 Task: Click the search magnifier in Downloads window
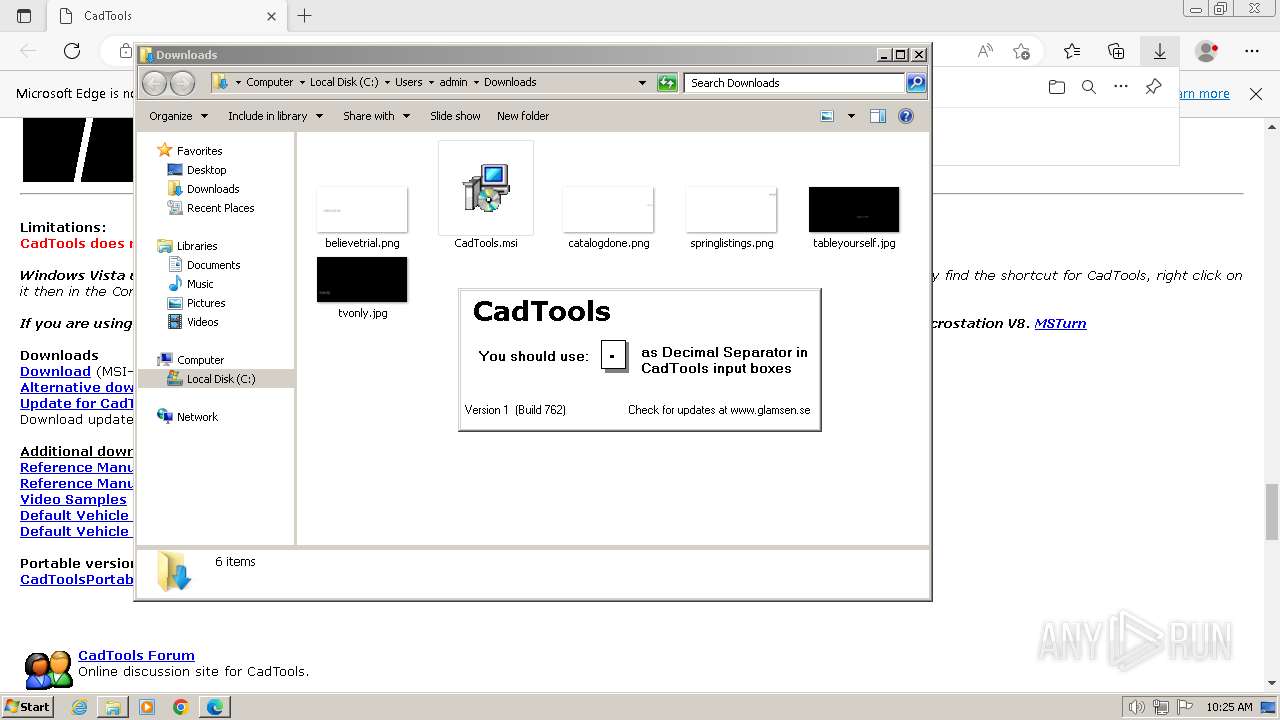(x=916, y=83)
